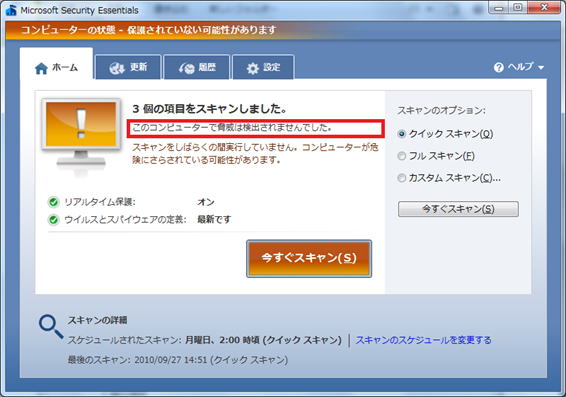This screenshot has height=397, width=566.
Task: Click the リアルタイム保護 status value オン
Action: tap(206, 202)
